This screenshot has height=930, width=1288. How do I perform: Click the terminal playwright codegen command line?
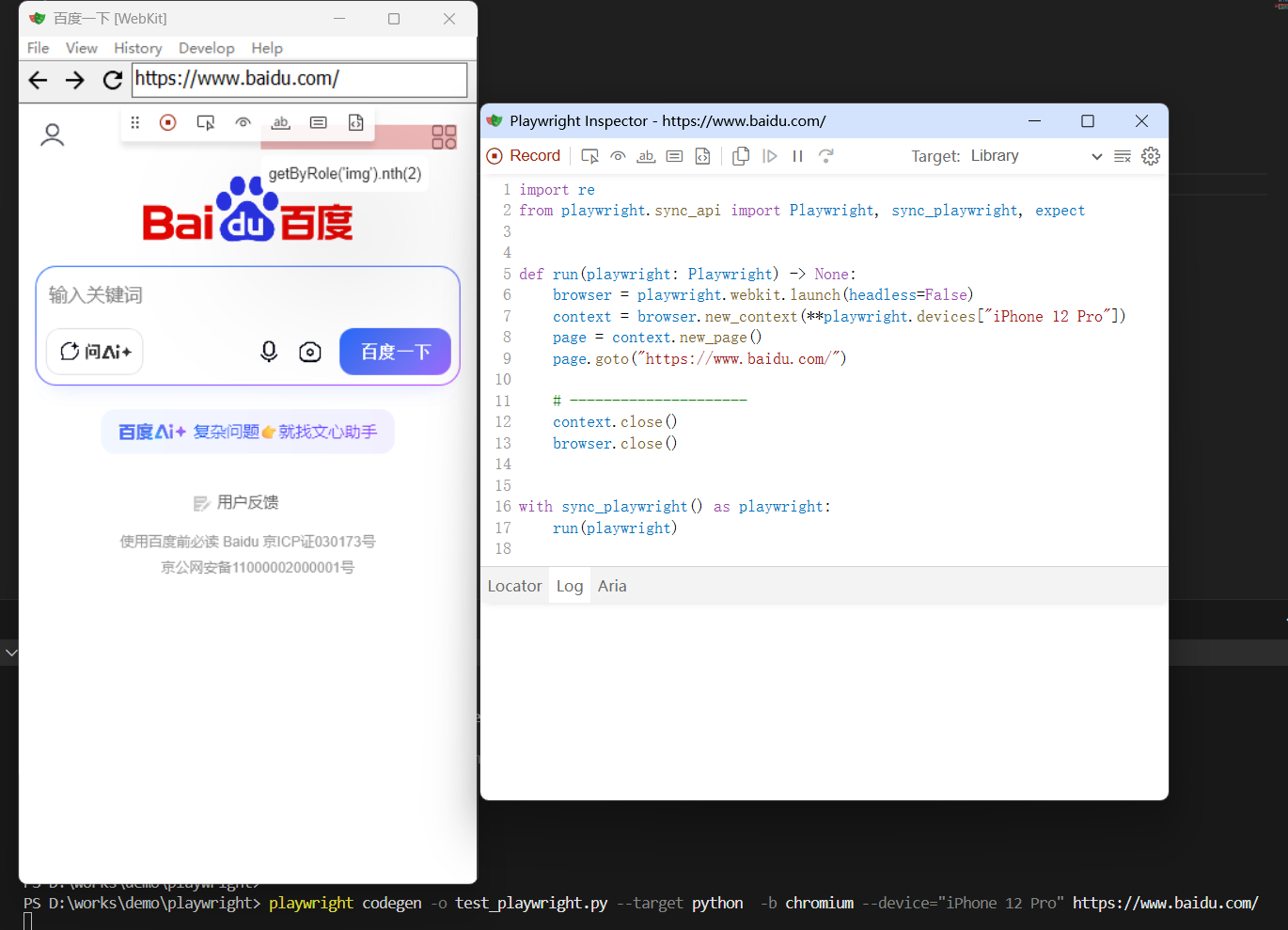(x=641, y=903)
